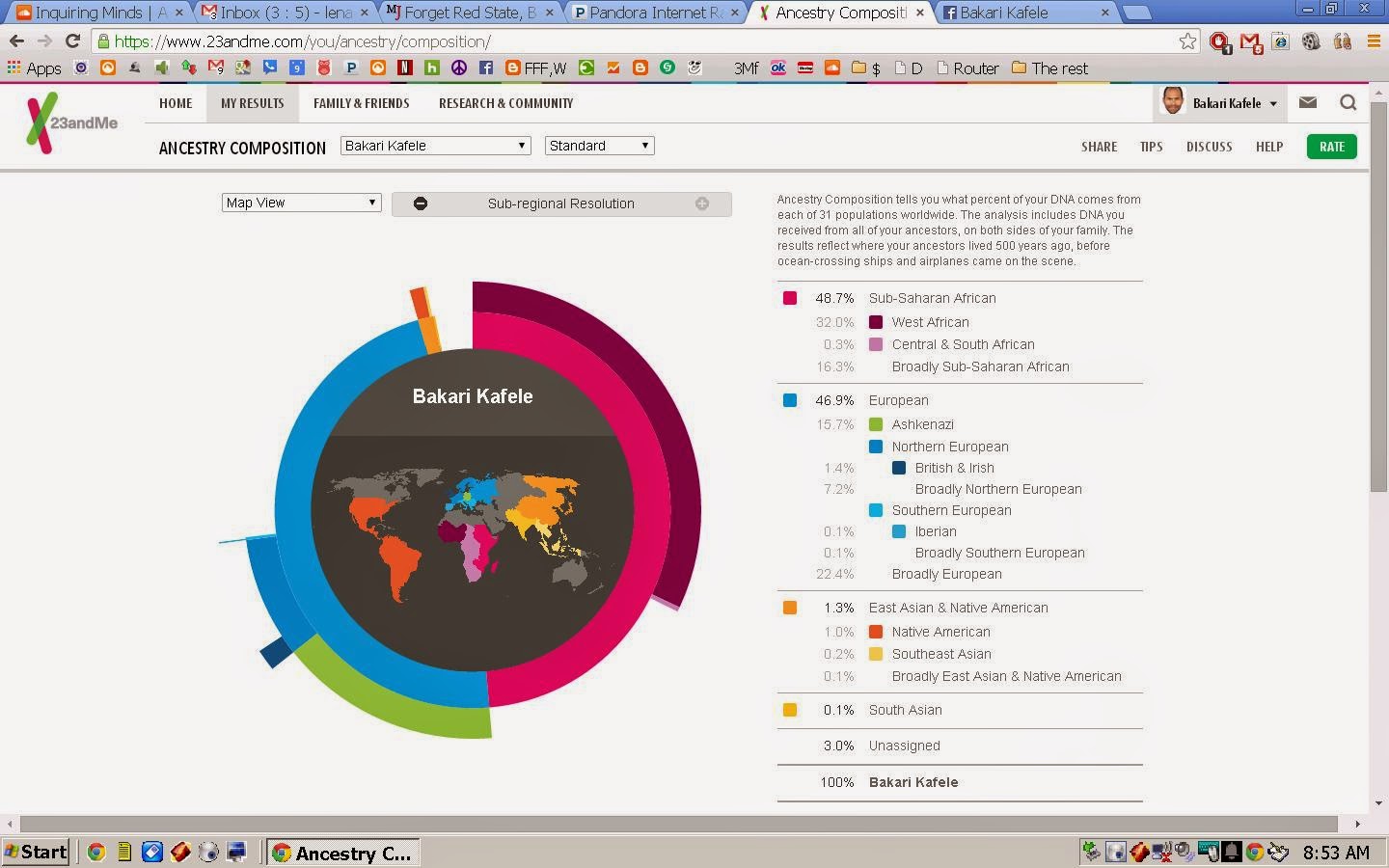Open the Netflix bookmark icon

(405, 68)
